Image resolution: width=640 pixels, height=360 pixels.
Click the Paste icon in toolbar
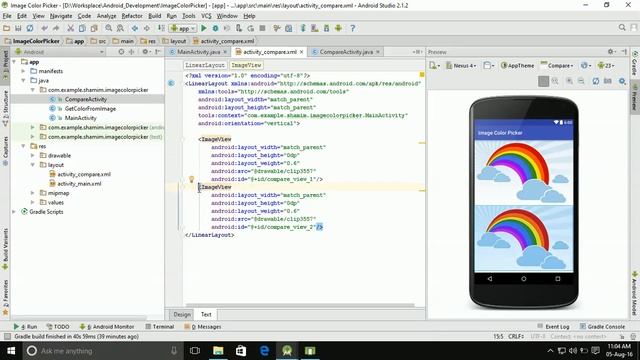coord(94,28)
